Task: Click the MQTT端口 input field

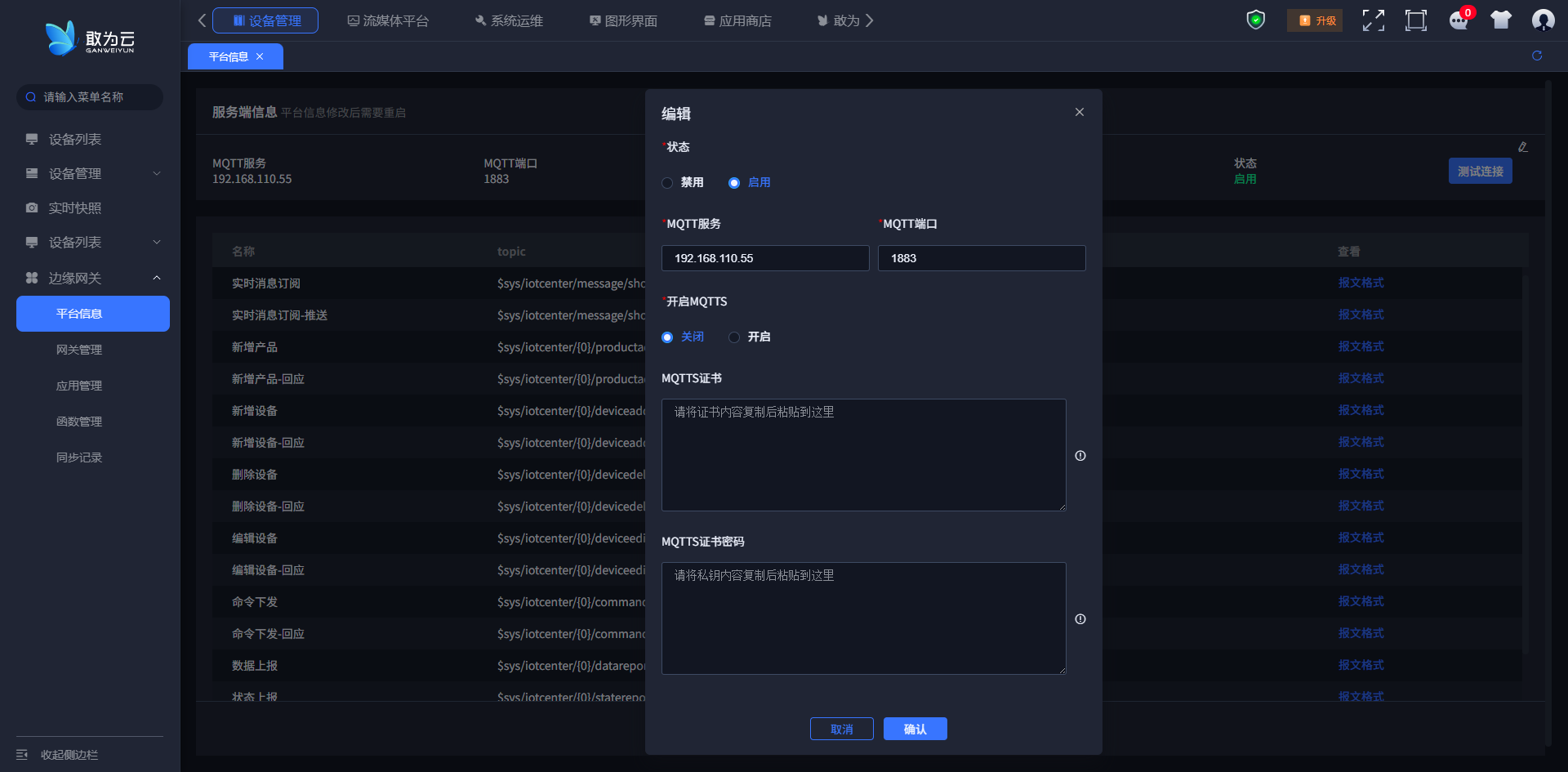Action: click(981, 258)
